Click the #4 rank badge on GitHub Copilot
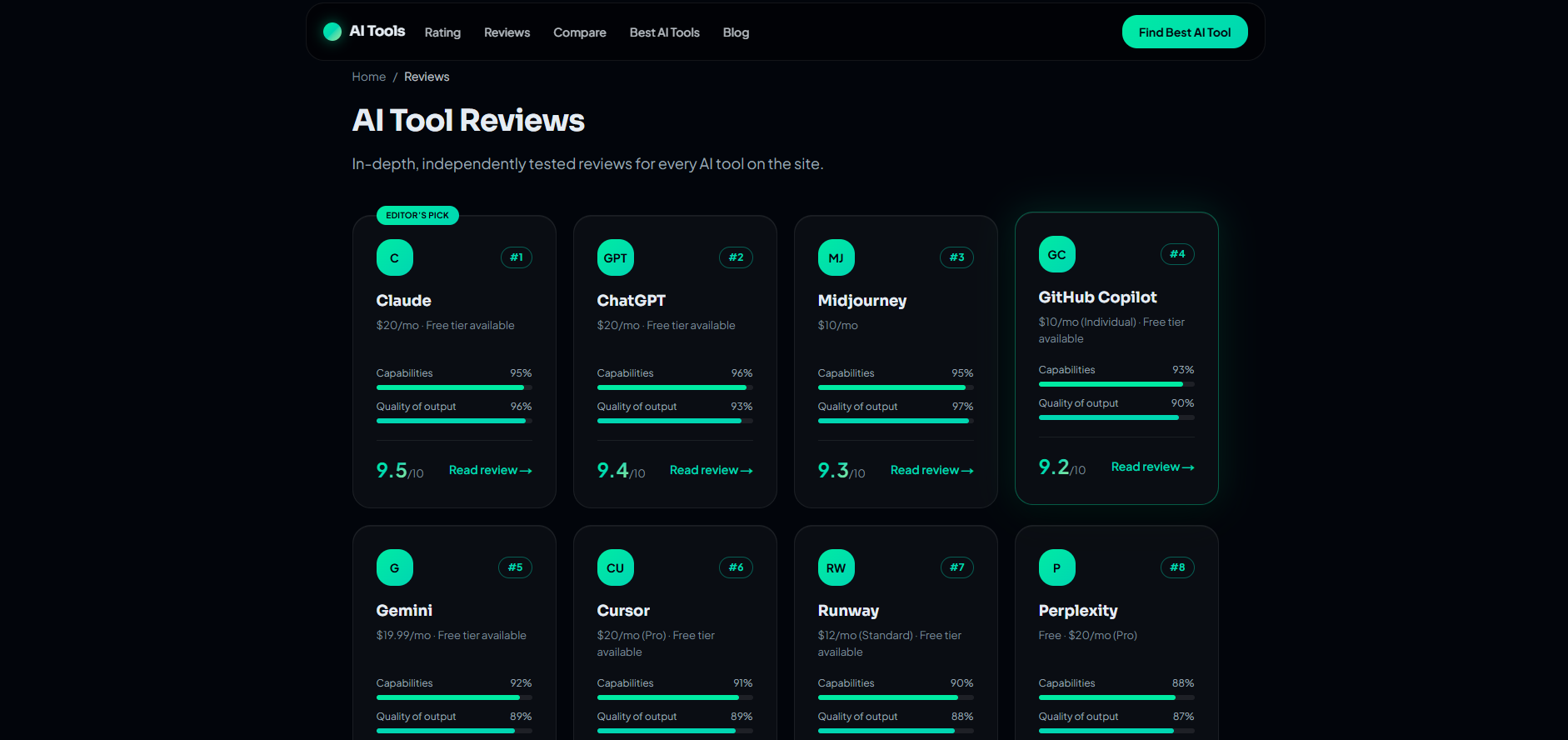Viewport: 1568px width, 740px height. [1177, 254]
